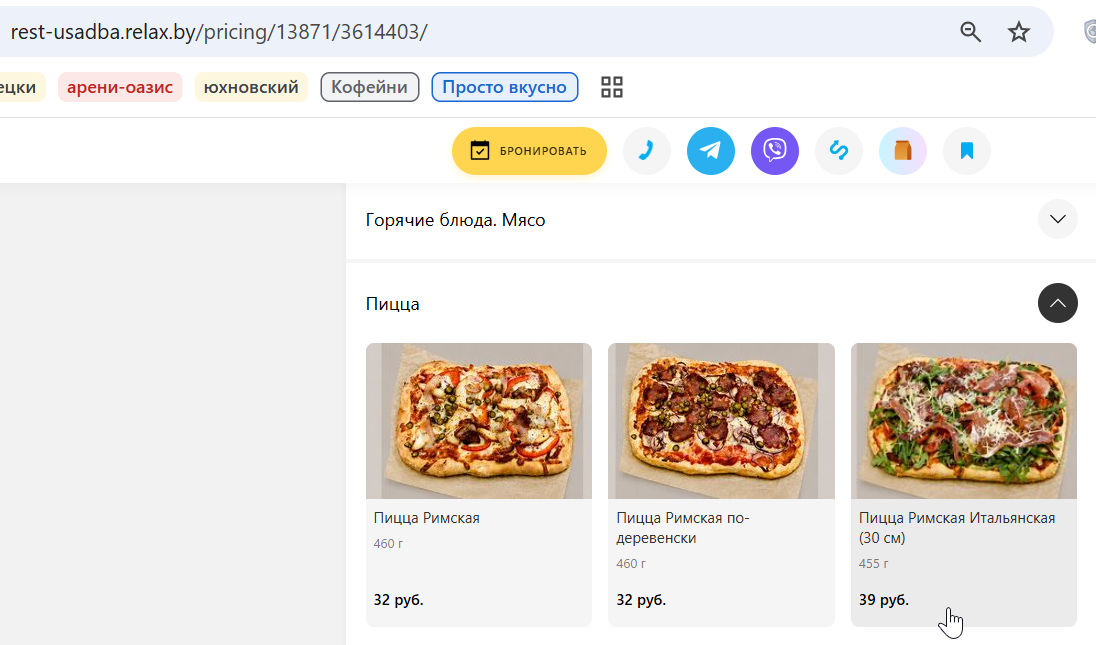This screenshot has width=1096, height=645.
Task: Expand the Горячие блюда. Мясо section
Action: tap(1058, 219)
